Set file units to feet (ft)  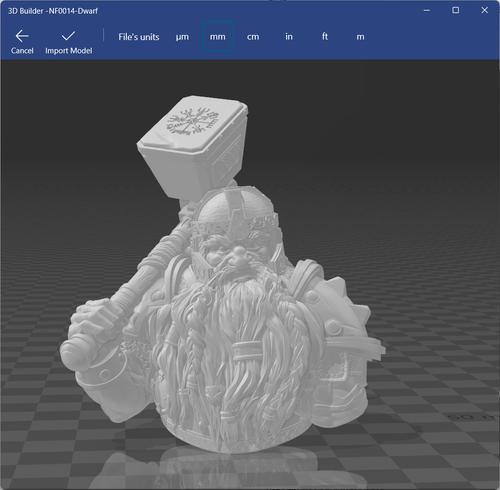pos(325,36)
